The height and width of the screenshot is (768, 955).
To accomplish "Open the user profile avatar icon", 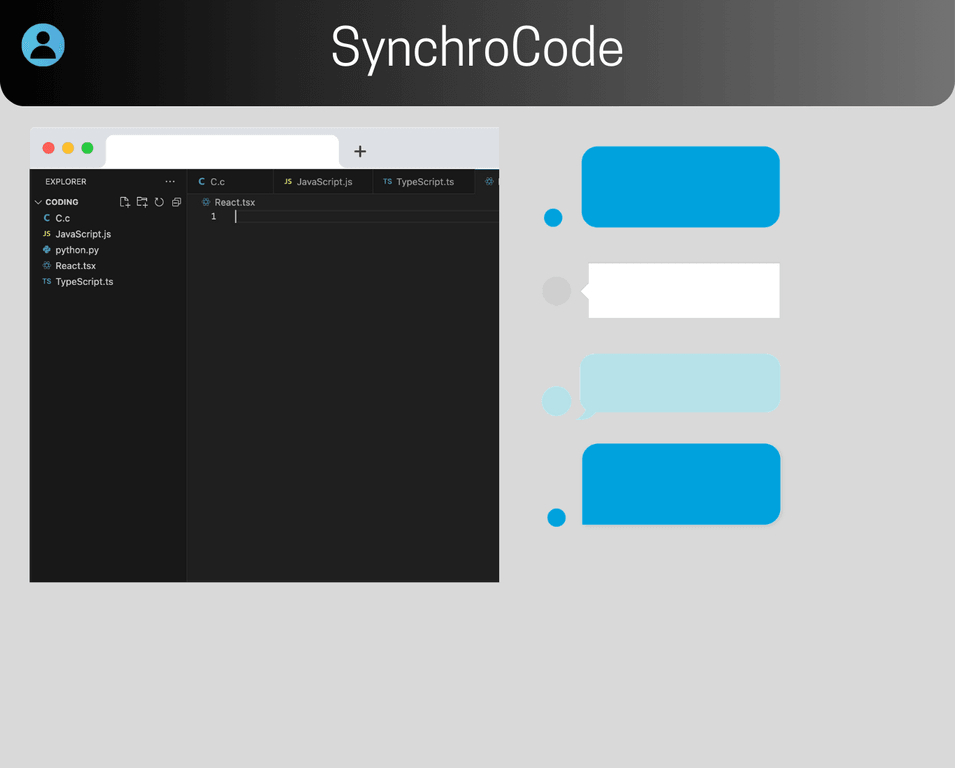I will (x=43, y=45).
